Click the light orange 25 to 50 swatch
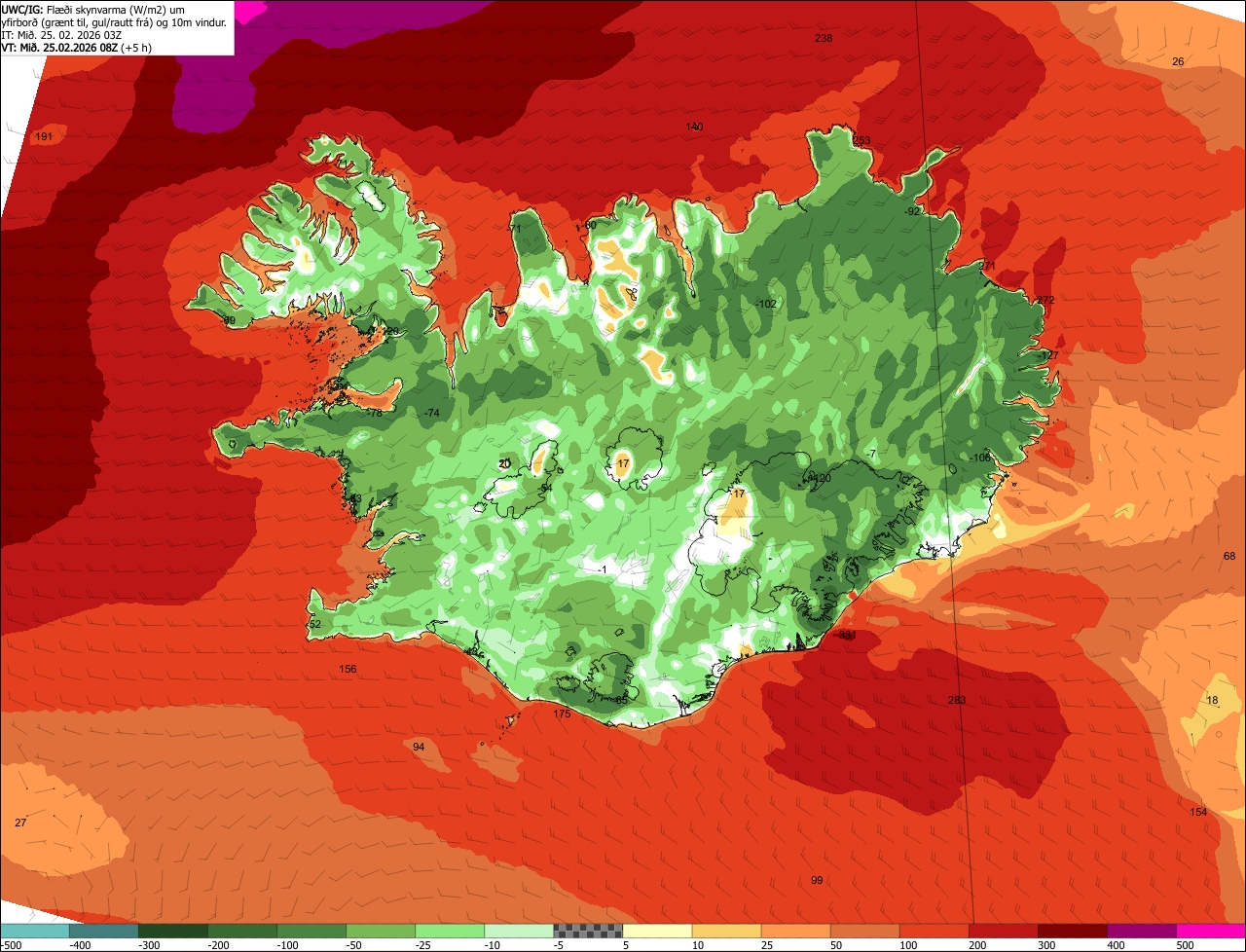 [795, 931]
